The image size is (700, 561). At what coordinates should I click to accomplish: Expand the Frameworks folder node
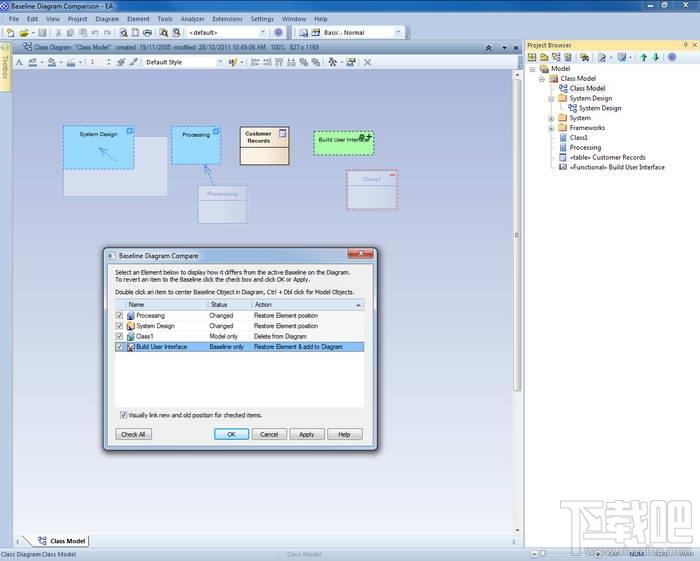[551, 128]
